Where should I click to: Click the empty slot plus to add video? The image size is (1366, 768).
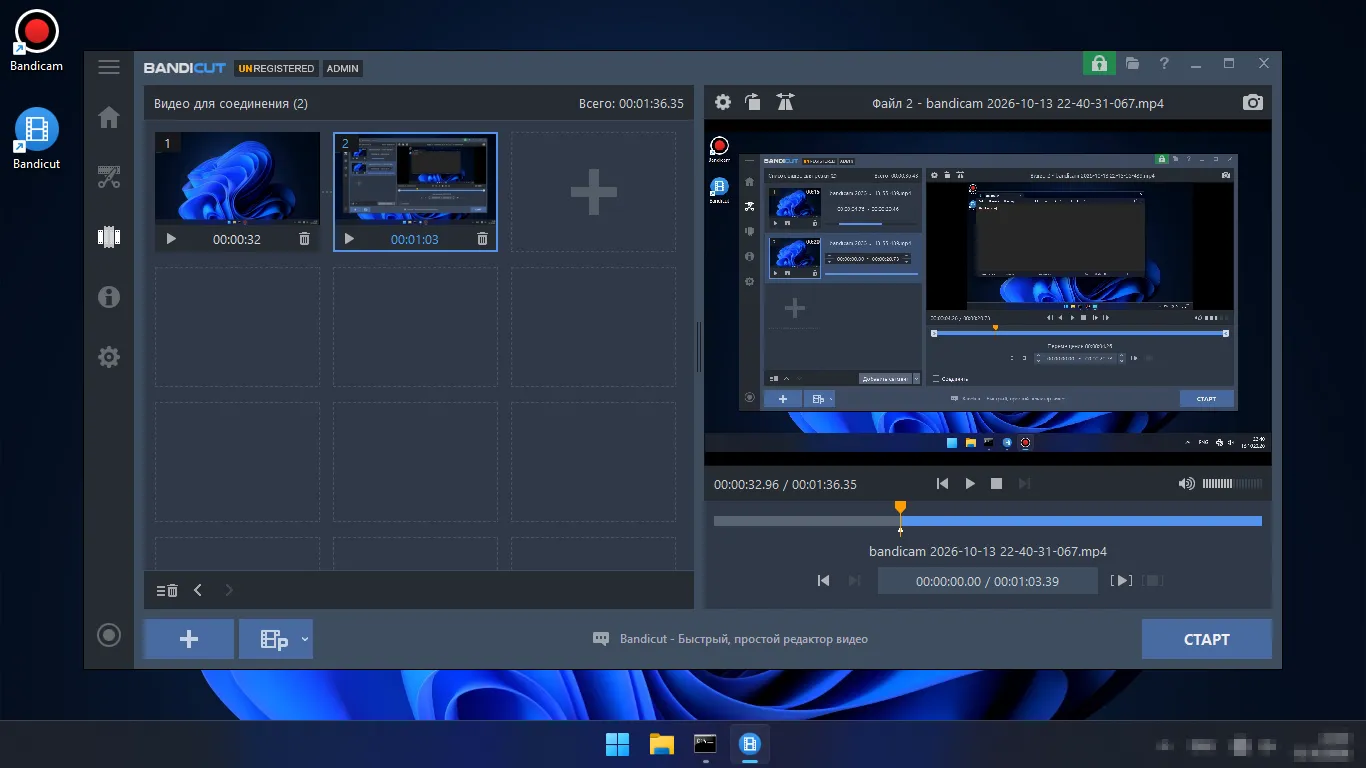[593, 192]
